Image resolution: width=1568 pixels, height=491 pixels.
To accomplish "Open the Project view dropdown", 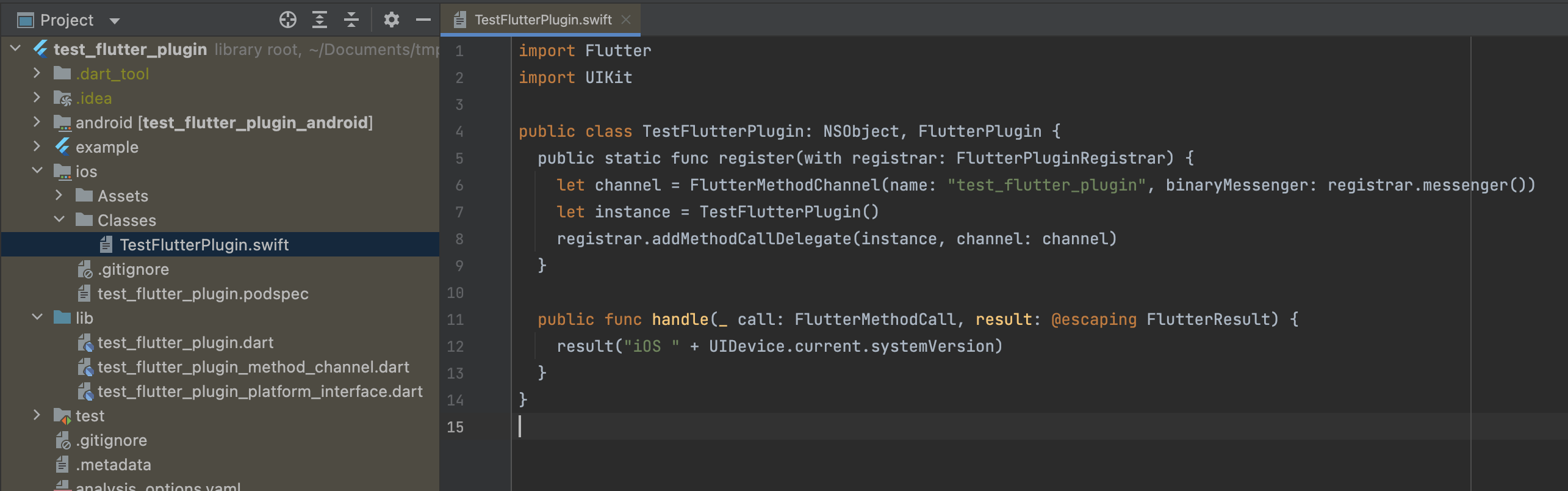I will 115,21.
